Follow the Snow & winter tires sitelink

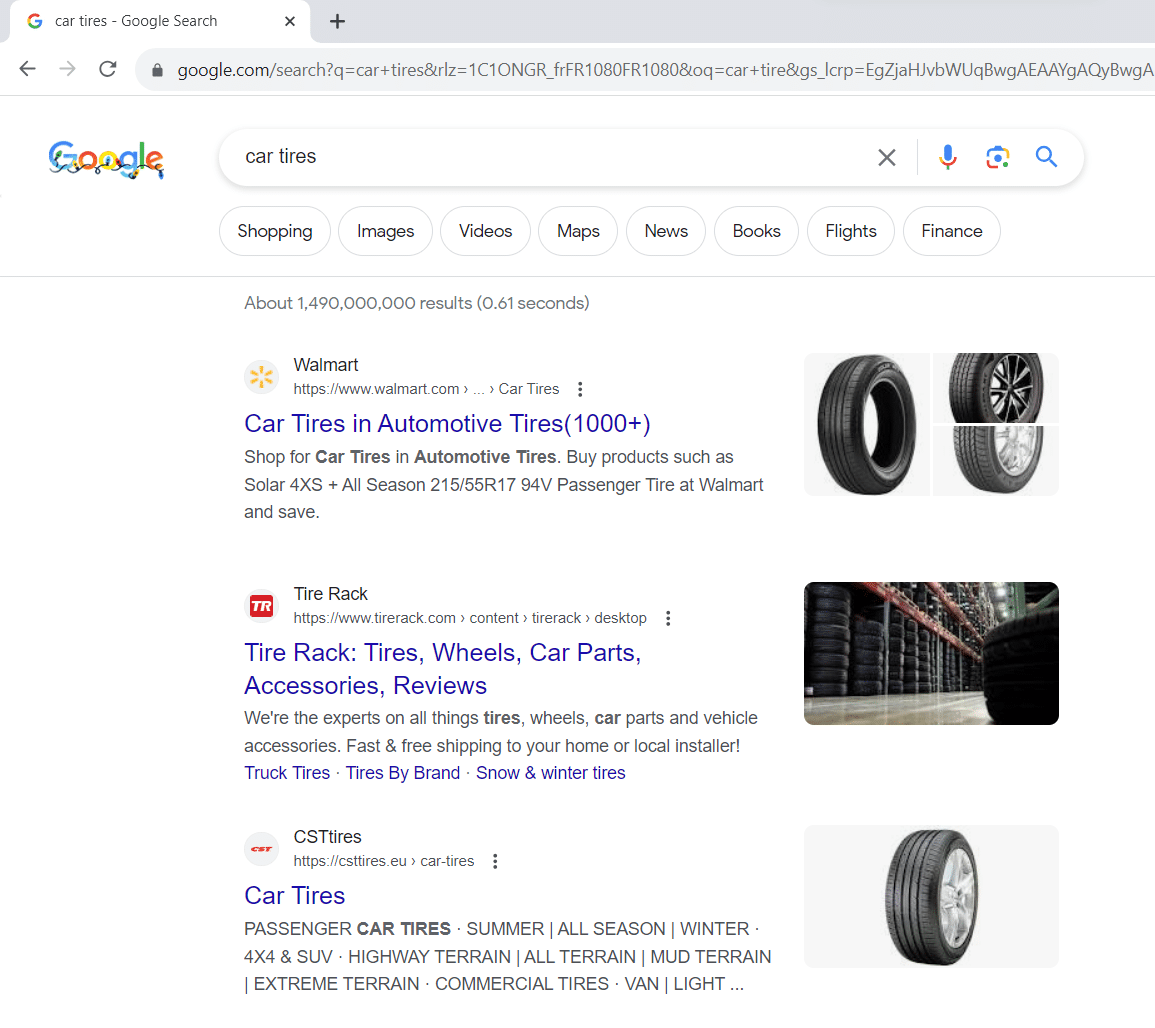click(x=550, y=773)
